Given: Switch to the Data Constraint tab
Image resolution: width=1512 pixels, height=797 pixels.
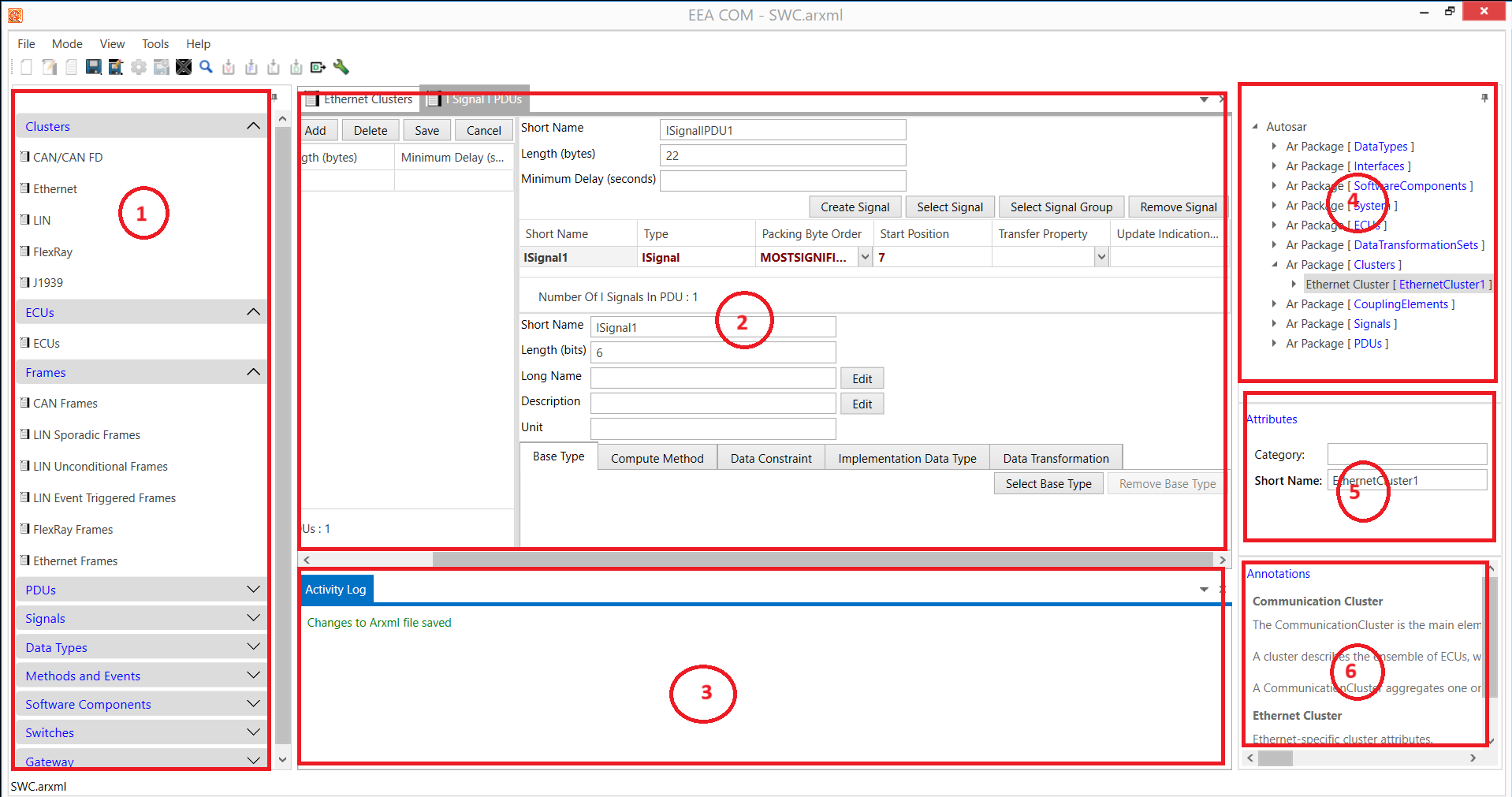Looking at the screenshot, I should pos(771,458).
